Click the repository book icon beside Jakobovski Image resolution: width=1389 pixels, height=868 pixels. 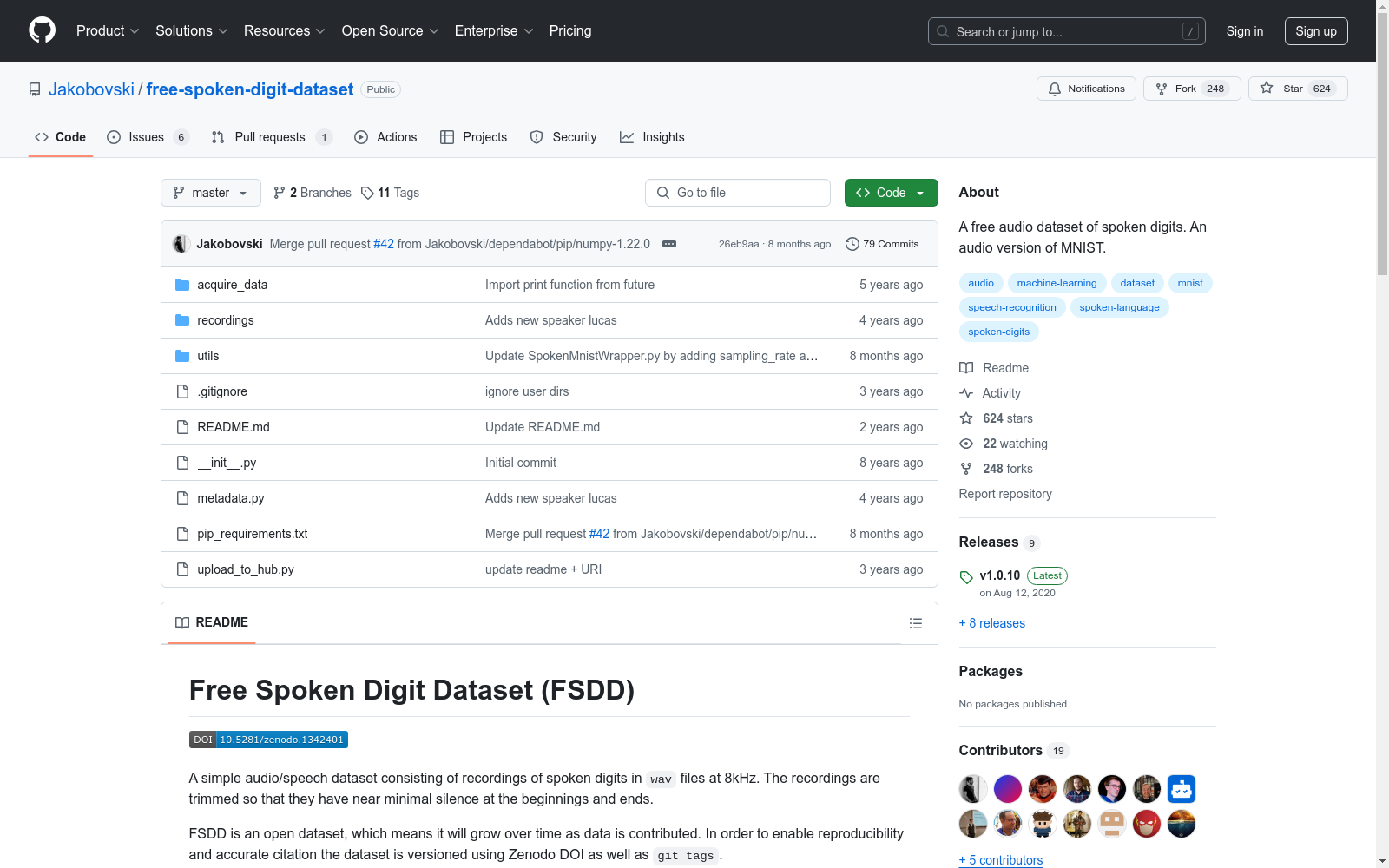click(34, 89)
